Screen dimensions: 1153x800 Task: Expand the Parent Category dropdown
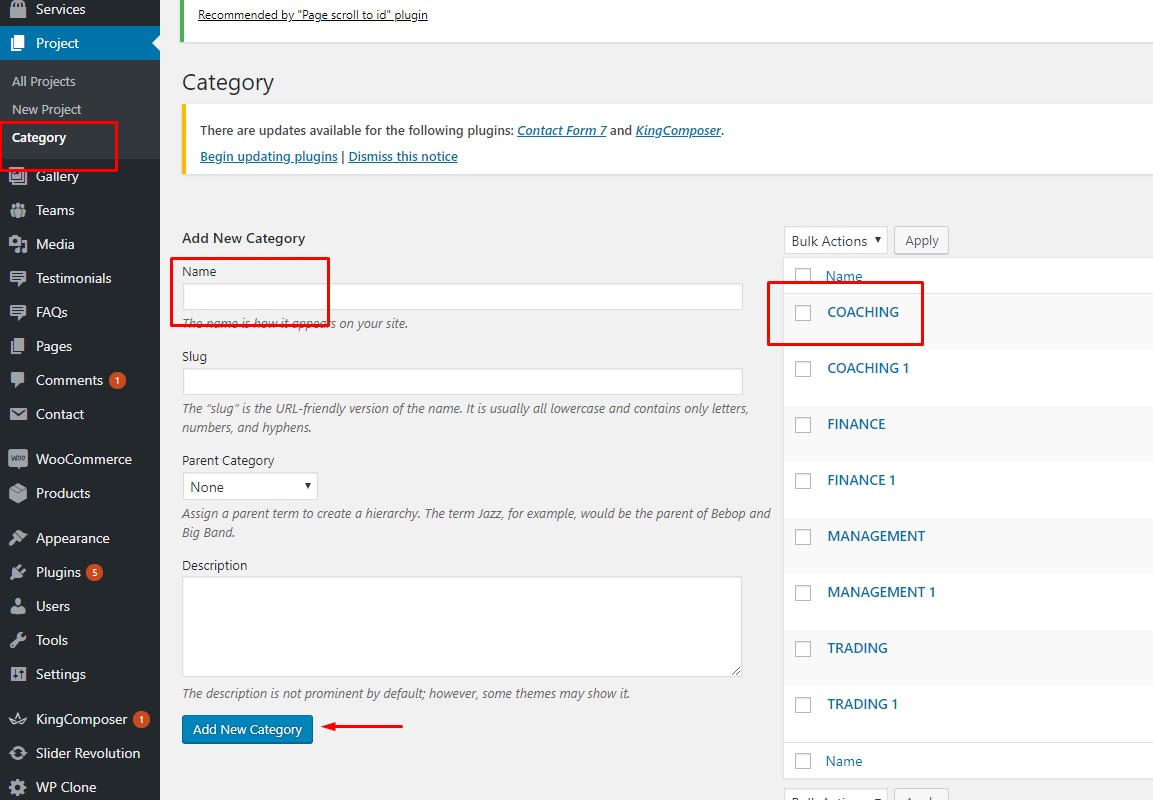[250, 487]
